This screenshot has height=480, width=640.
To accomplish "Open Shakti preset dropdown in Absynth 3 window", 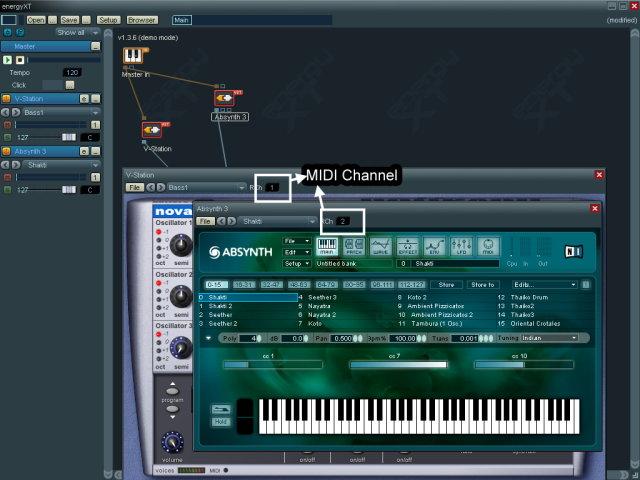I will [278, 221].
